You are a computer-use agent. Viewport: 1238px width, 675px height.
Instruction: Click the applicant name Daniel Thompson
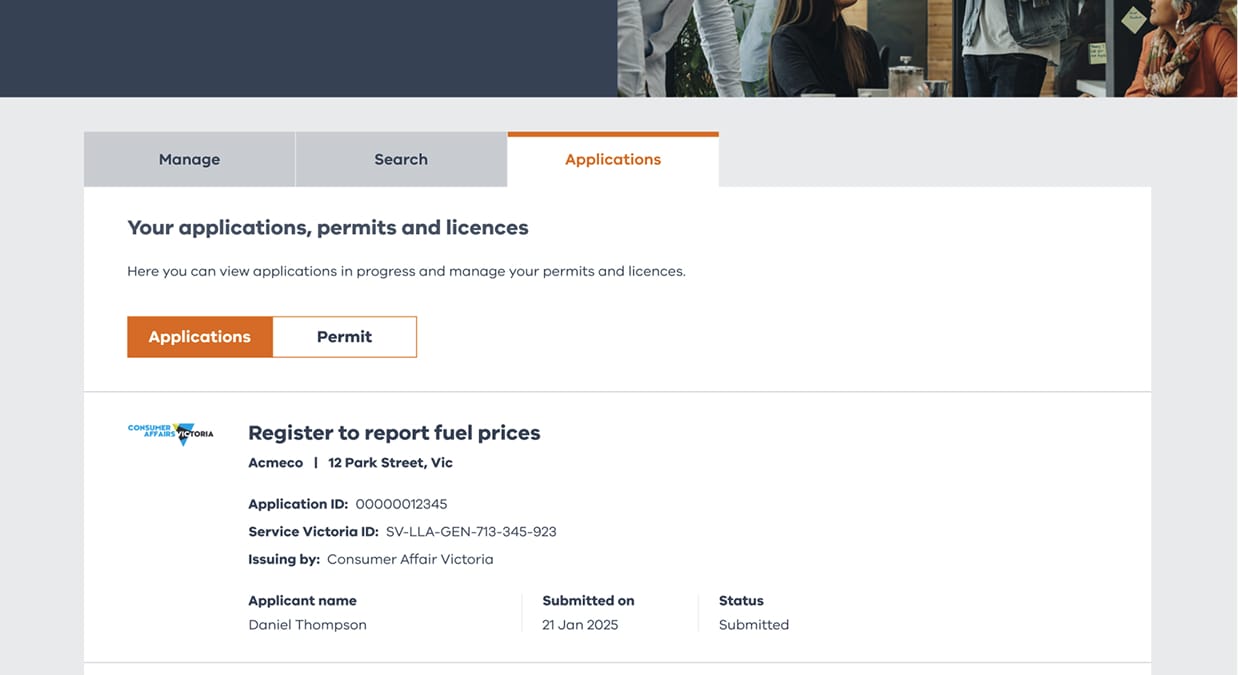tap(307, 625)
